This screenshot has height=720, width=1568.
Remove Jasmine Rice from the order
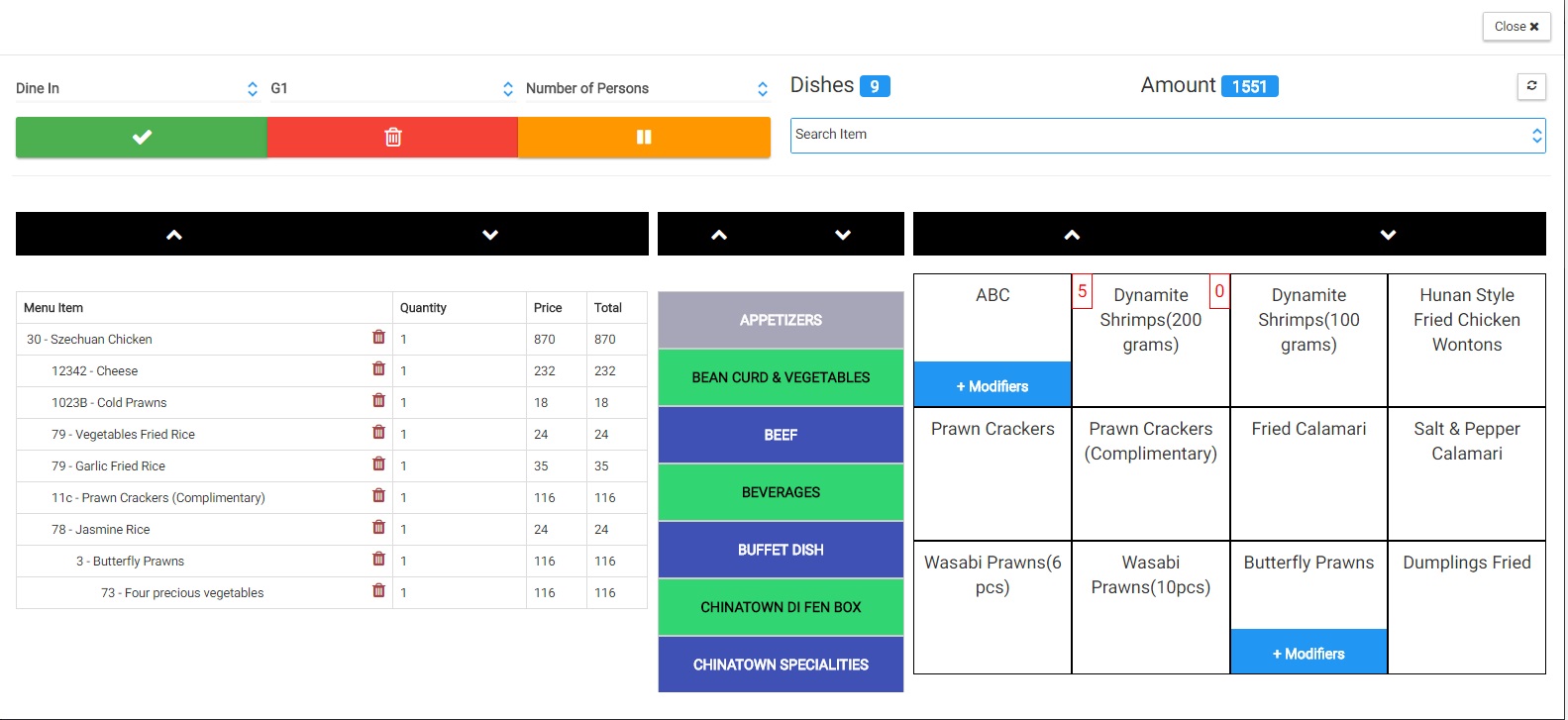(x=378, y=528)
